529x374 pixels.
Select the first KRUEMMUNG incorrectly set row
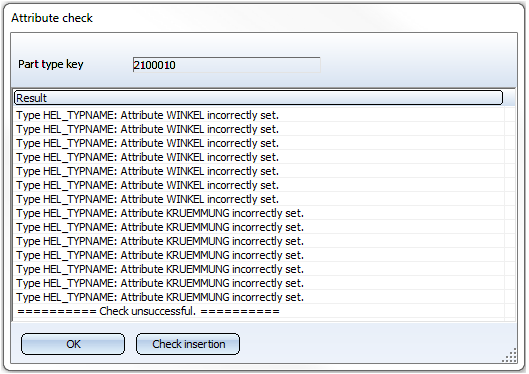(x=259, y=213)
